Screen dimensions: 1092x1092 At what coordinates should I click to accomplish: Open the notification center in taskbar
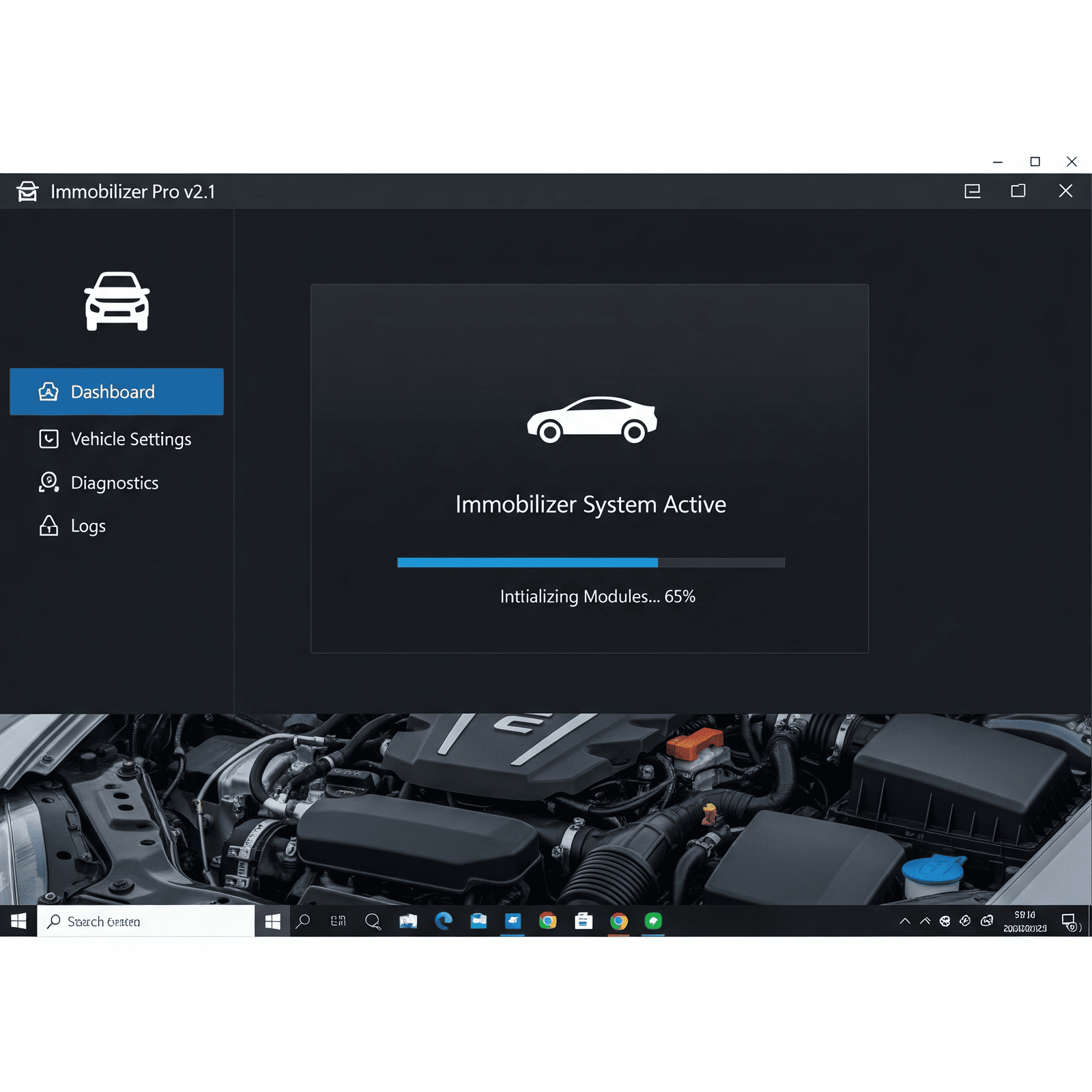[x=1069, y=922]
